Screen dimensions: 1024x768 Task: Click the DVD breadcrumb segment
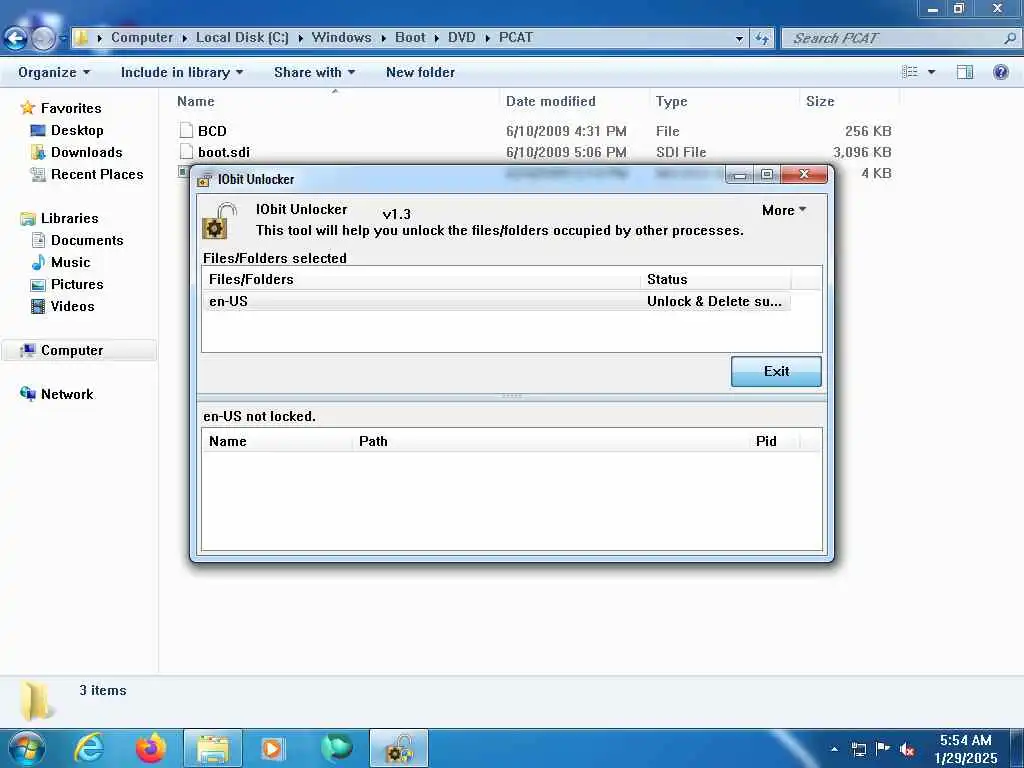[x=461, y=37]
